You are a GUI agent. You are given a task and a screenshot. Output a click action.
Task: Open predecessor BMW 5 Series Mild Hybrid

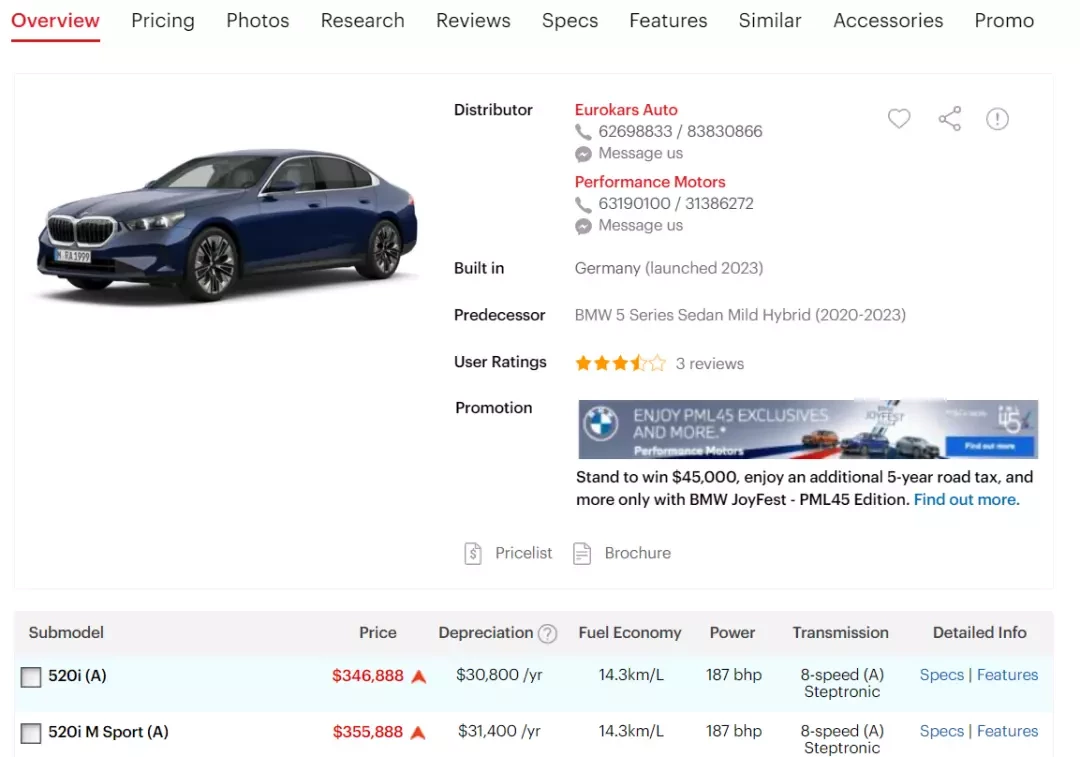pyautogui.click(x=740, y=315)
